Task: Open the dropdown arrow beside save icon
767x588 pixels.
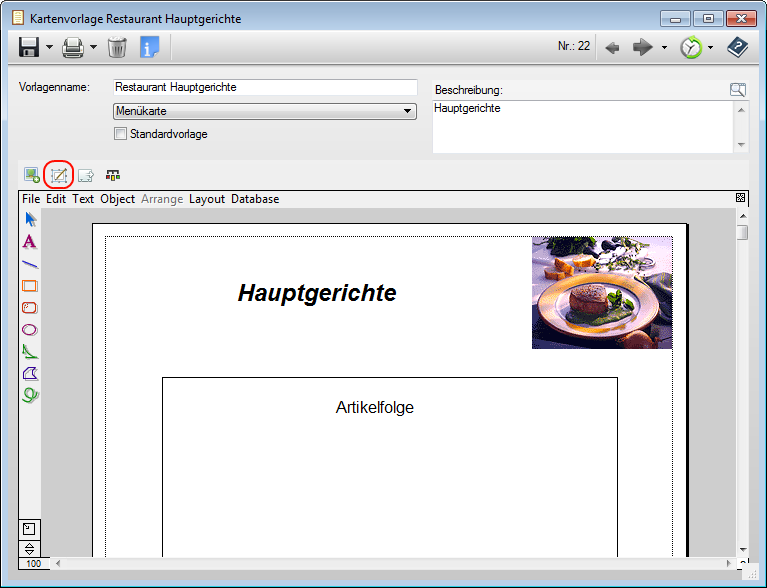Action: 49,48
